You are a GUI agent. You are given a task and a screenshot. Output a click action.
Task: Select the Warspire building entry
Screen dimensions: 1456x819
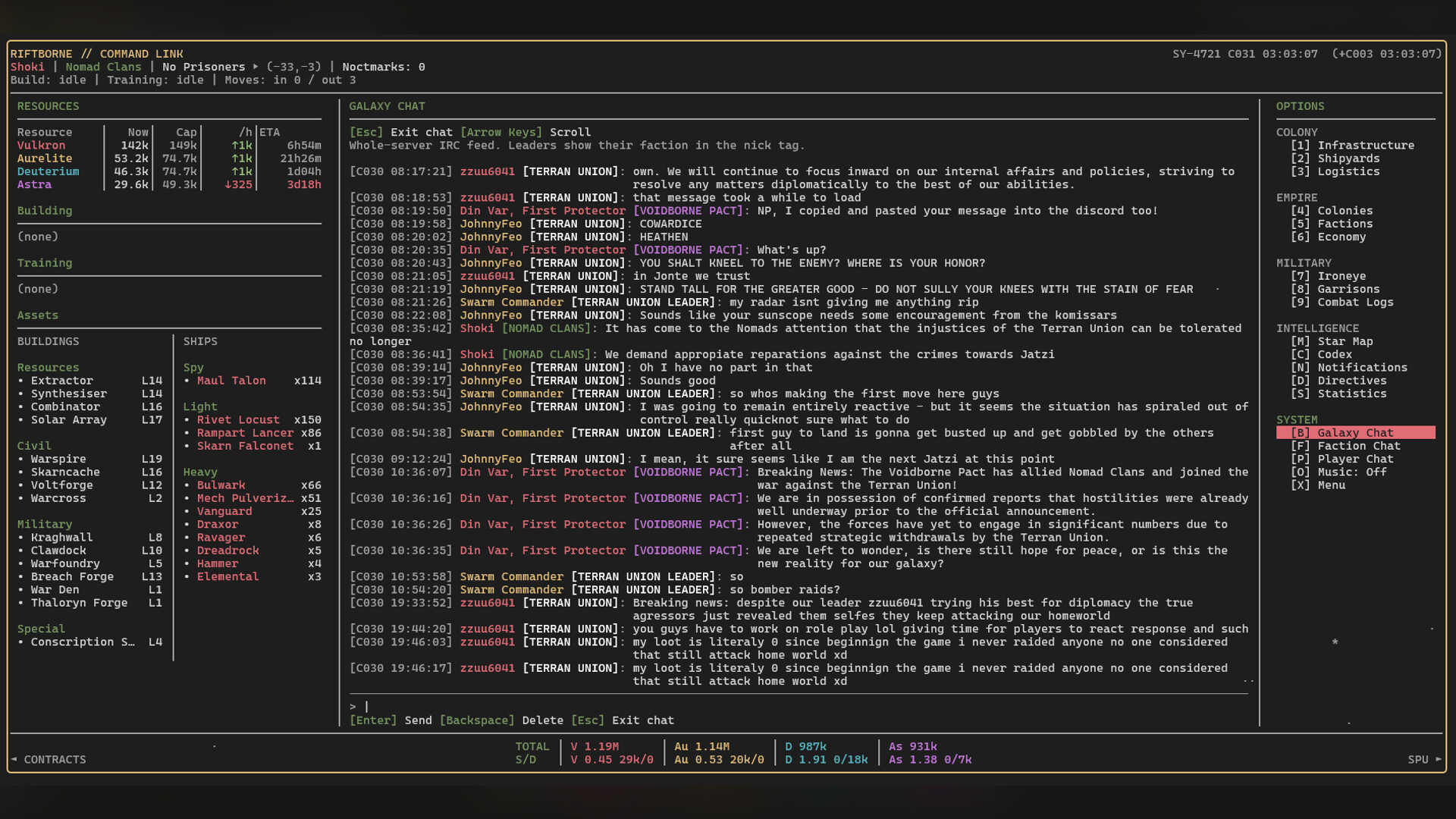[x=90, y=459]
